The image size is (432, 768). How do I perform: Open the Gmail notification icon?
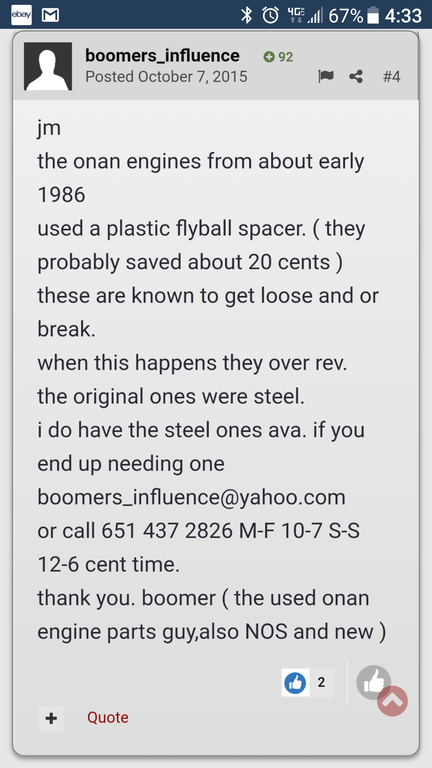[x=50, y=15]
